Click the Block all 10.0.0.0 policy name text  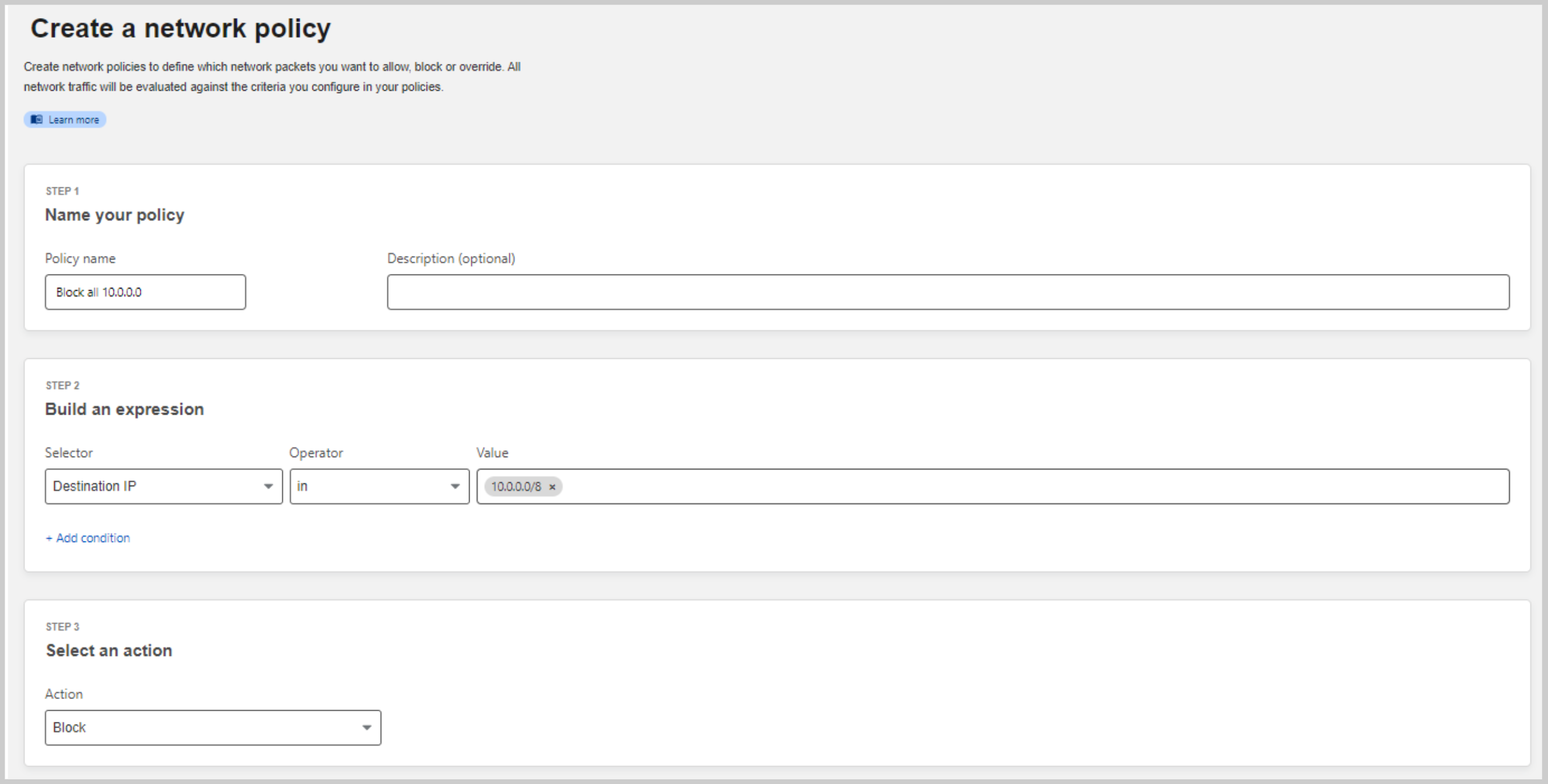tap(98, 292)
